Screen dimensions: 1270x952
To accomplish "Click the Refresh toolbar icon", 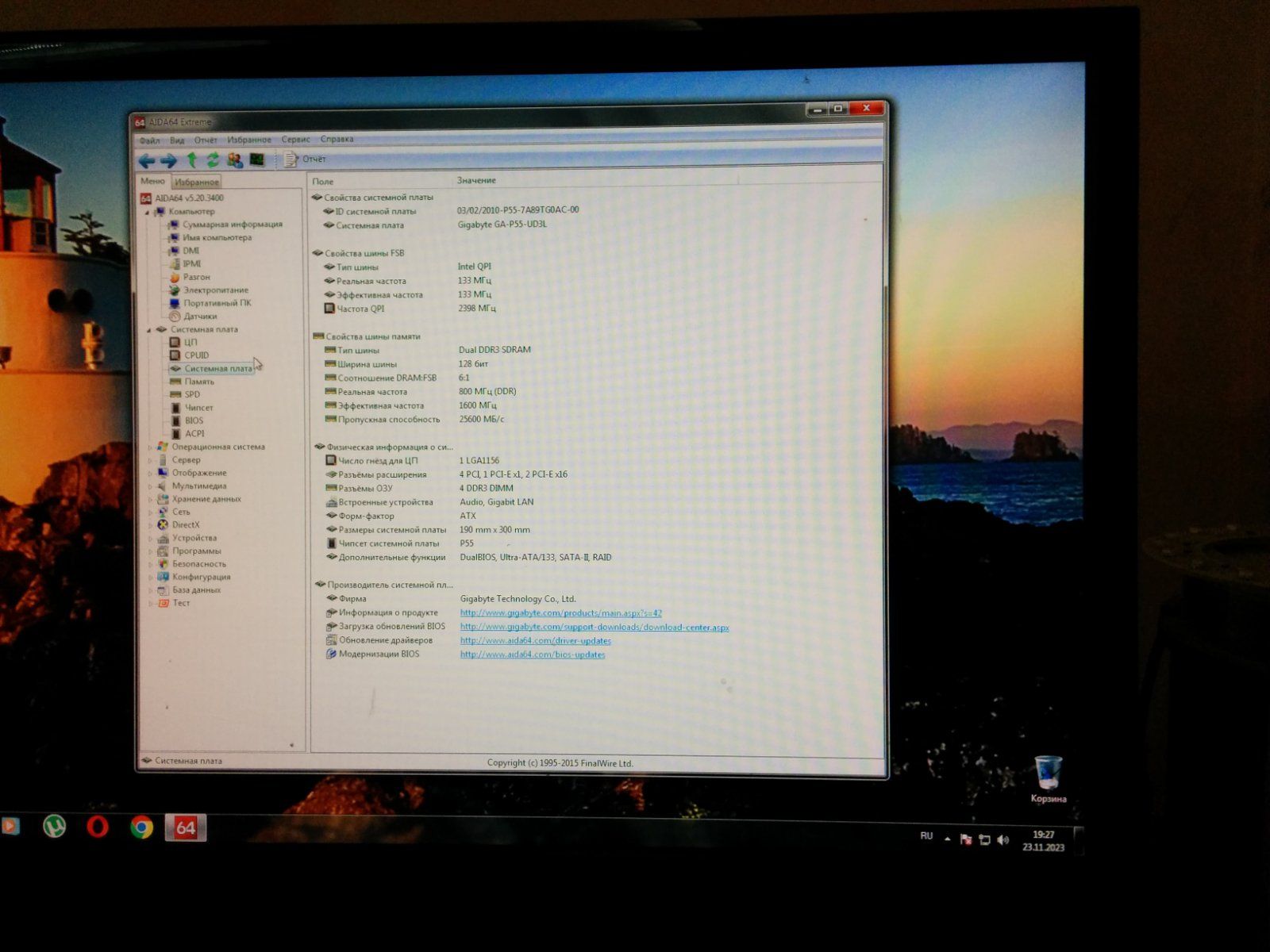I will coord(213,160).
